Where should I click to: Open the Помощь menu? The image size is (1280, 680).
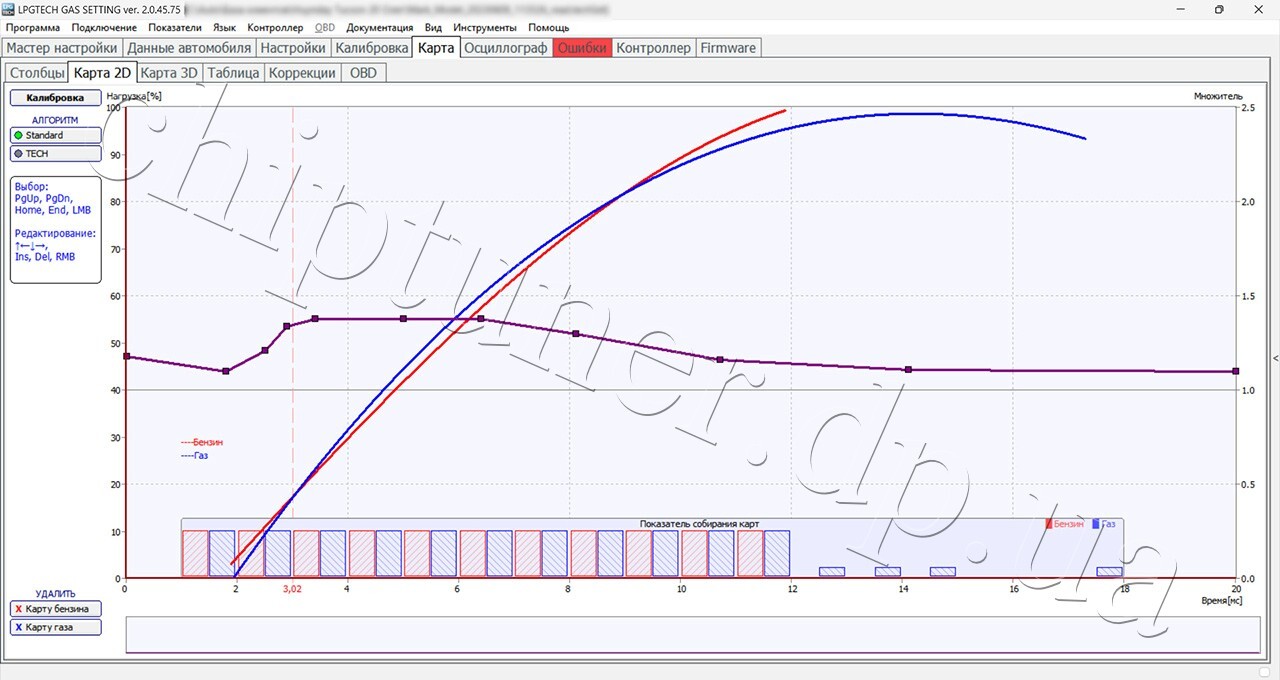548,27
